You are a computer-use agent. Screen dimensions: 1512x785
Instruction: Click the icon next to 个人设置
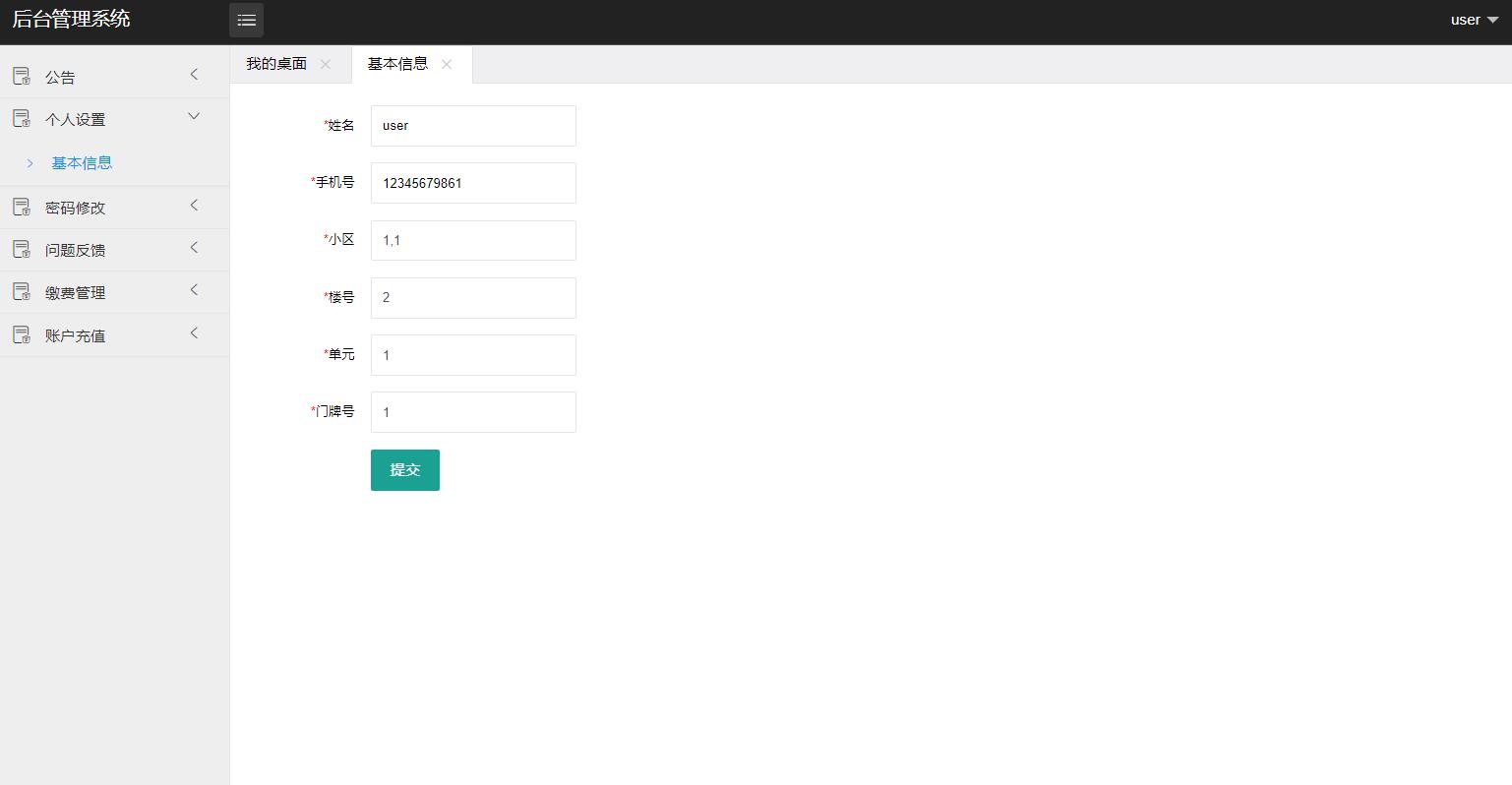point(21,118)
